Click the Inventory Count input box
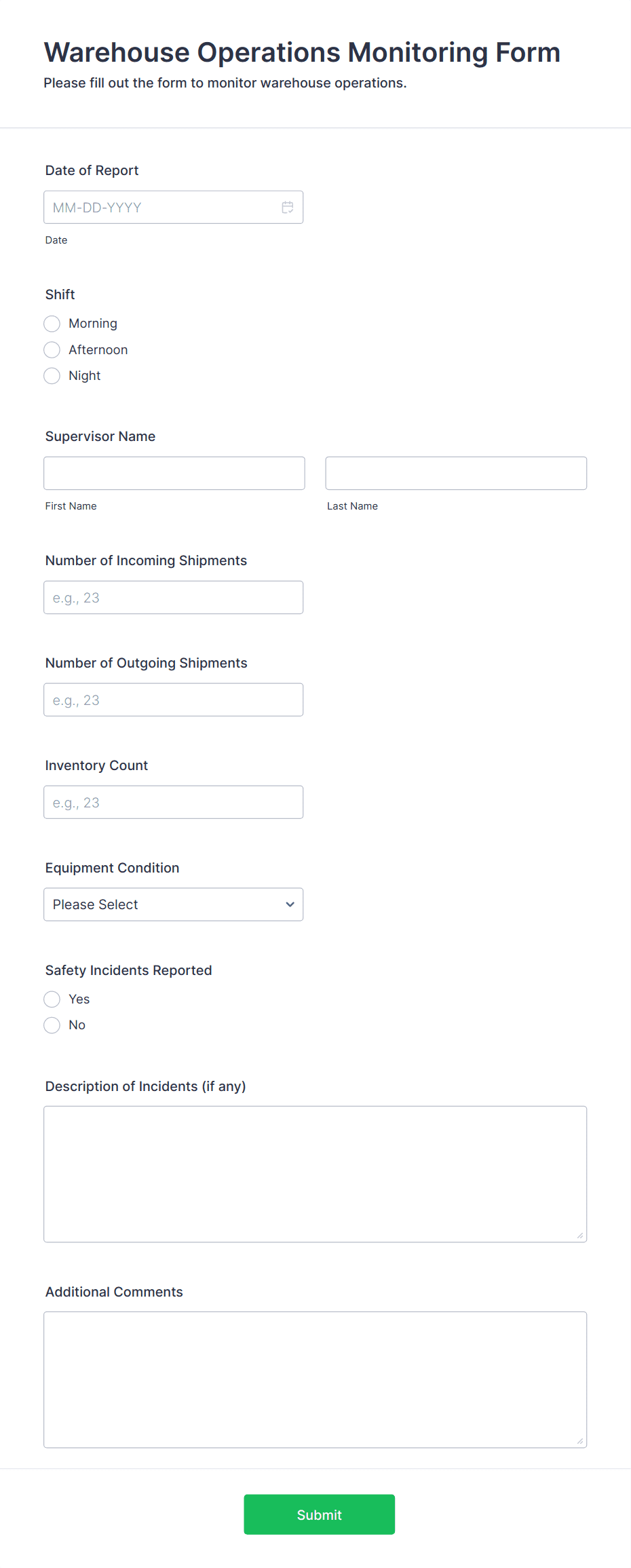The width and height of the screenshot is (631, 1568). 173,803
